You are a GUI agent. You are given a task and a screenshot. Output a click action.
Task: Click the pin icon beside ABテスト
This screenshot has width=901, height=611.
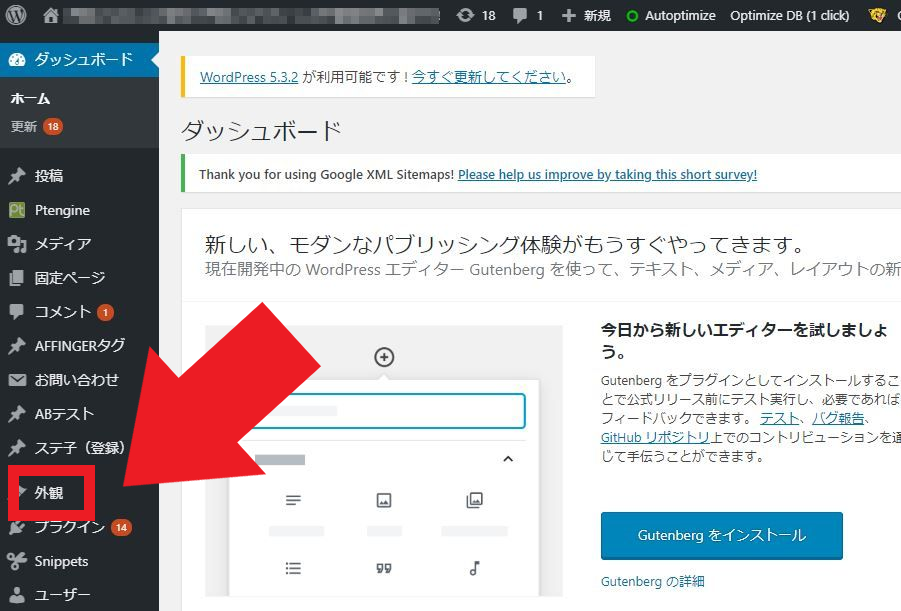click(x=17, y=414)
